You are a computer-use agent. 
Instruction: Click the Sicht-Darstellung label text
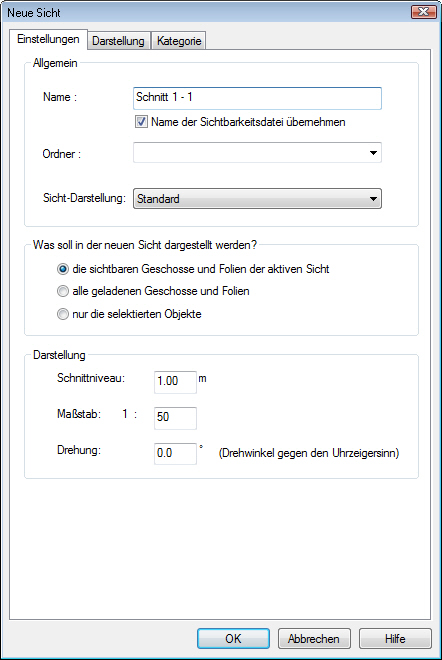84,198
